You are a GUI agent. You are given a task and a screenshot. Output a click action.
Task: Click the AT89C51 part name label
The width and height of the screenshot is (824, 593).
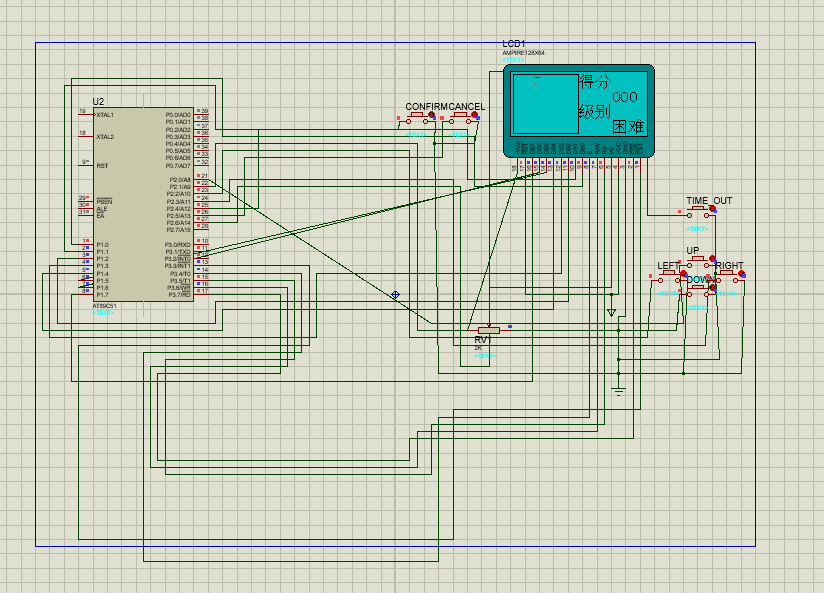(x=104, y=306)
